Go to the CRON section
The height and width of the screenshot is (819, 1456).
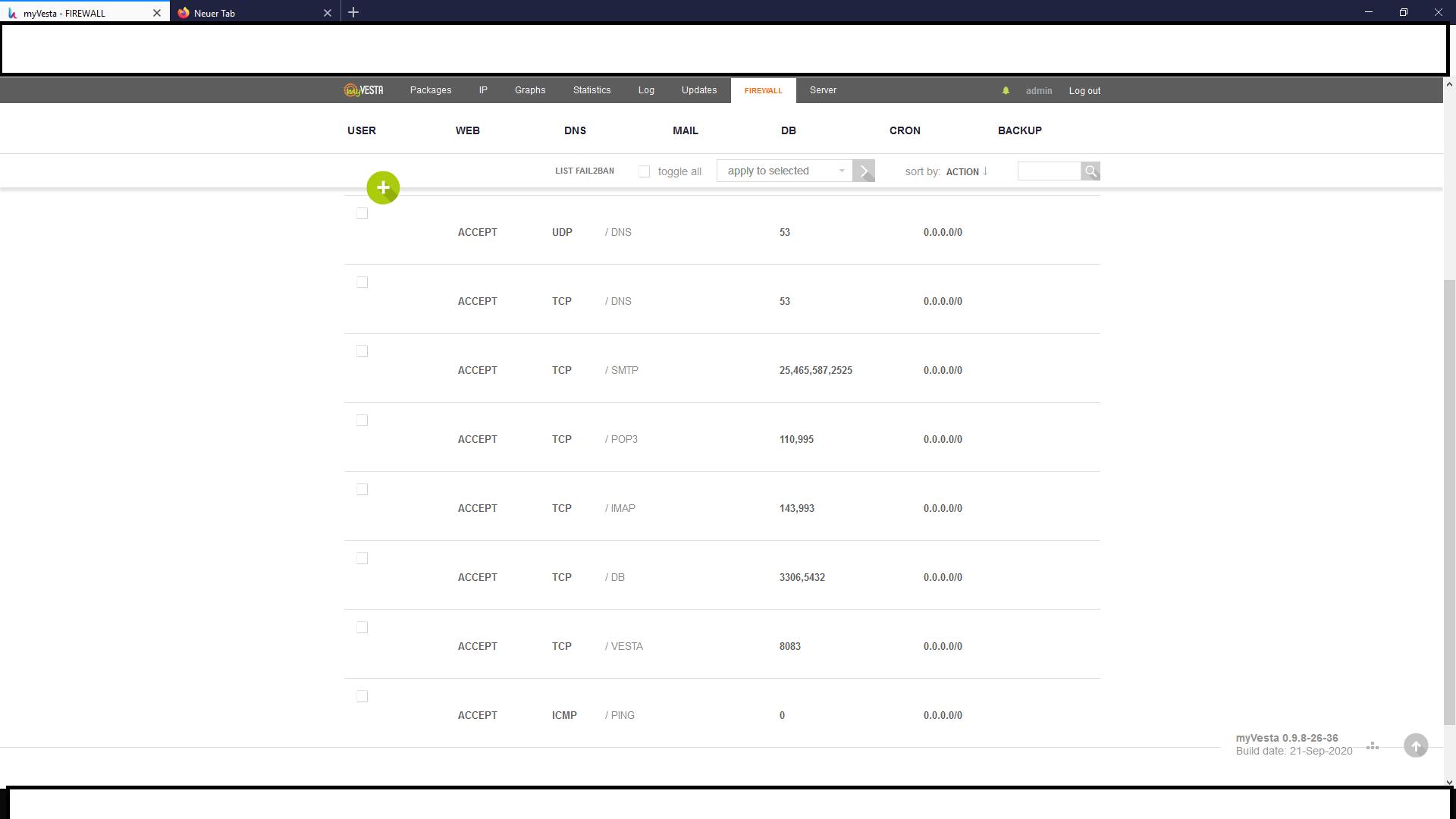(905, 130)
